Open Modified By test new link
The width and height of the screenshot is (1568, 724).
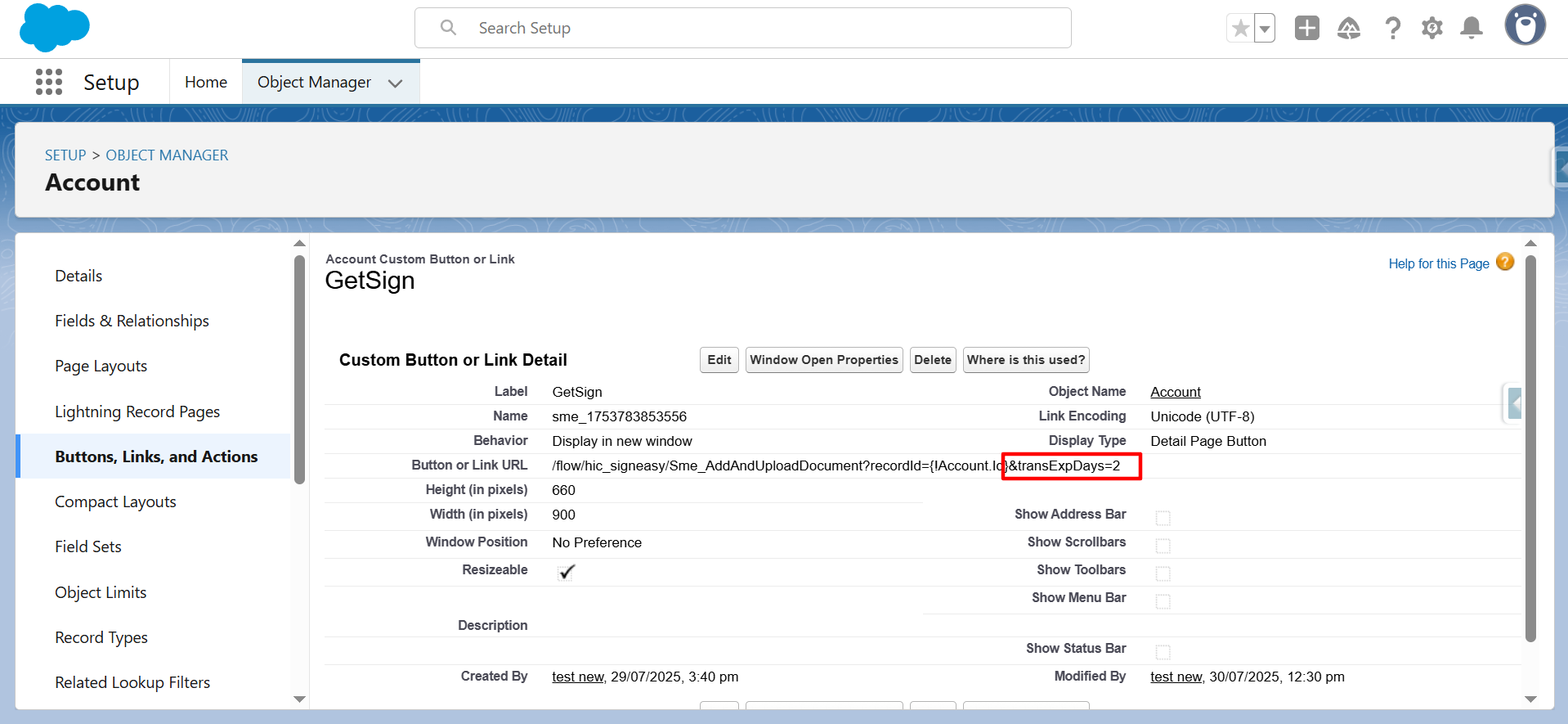[1176, 677]
